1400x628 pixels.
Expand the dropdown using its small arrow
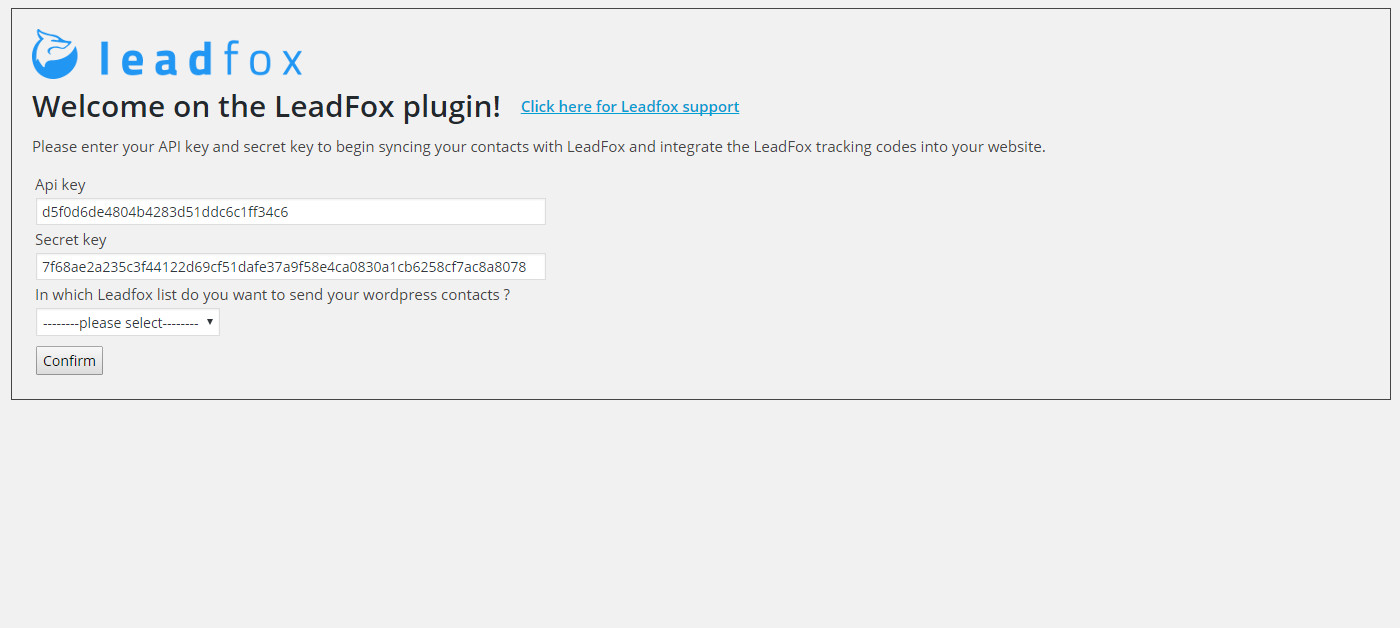coord(210,322)
